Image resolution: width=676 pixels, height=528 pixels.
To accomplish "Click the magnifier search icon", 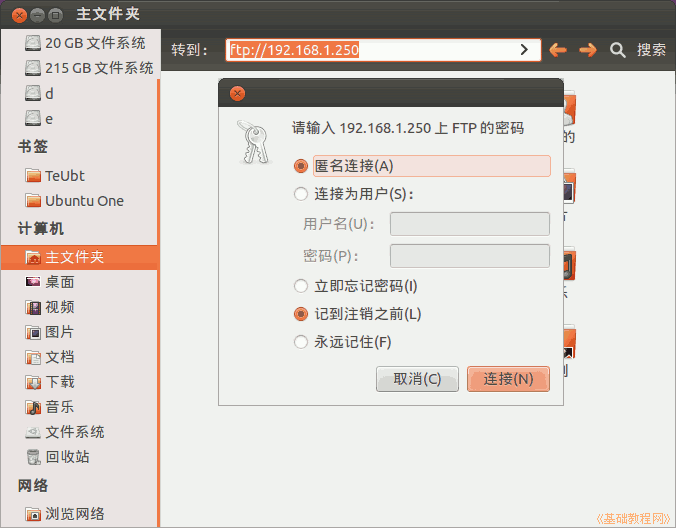I will tap(618, 50).
